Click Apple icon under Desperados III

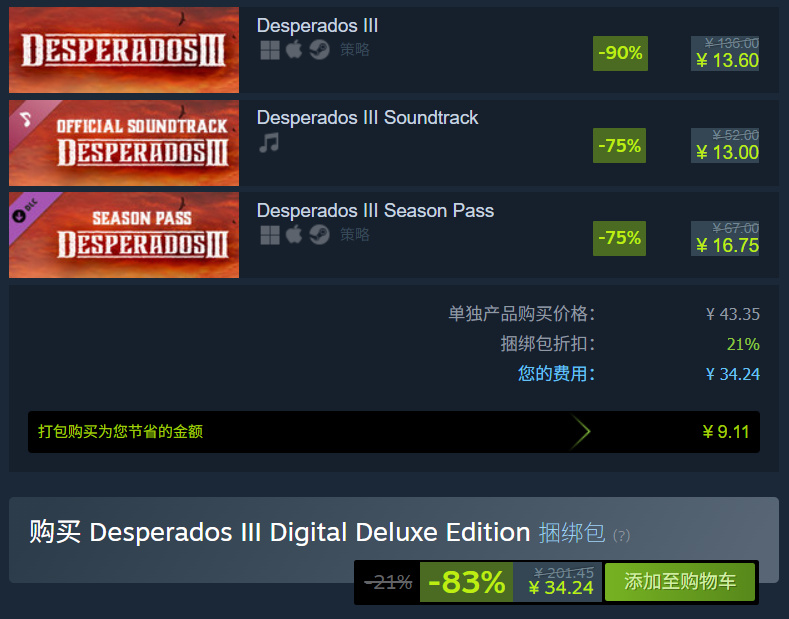click(x=294, y=49)
